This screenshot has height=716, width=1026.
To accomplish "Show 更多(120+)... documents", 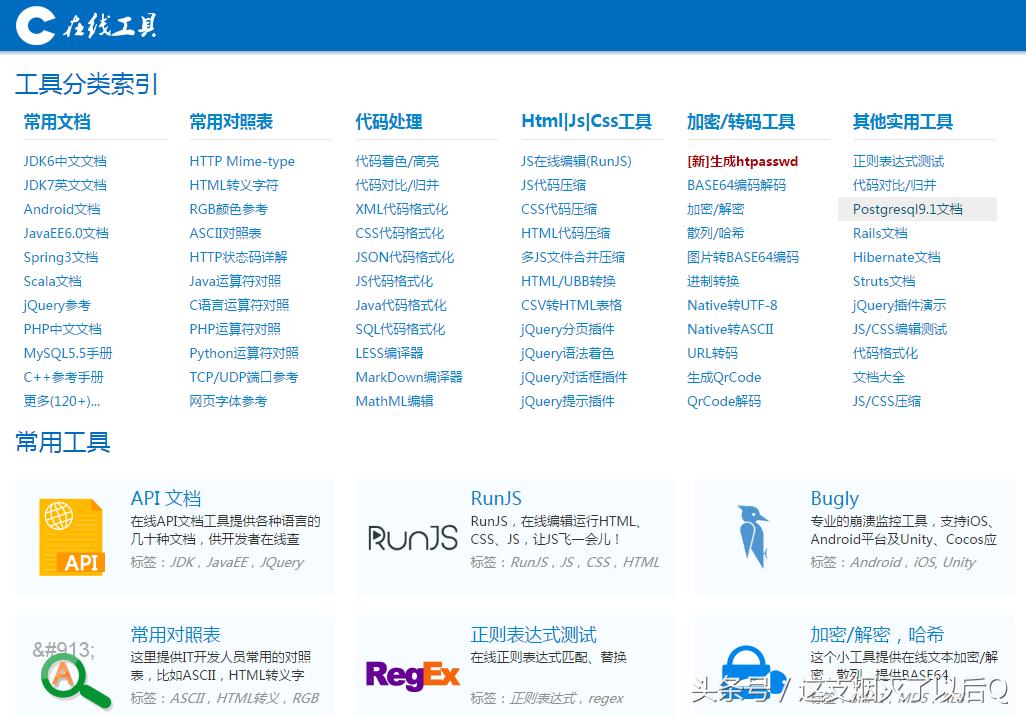I will pyautogui.click(x=62, y=401).
